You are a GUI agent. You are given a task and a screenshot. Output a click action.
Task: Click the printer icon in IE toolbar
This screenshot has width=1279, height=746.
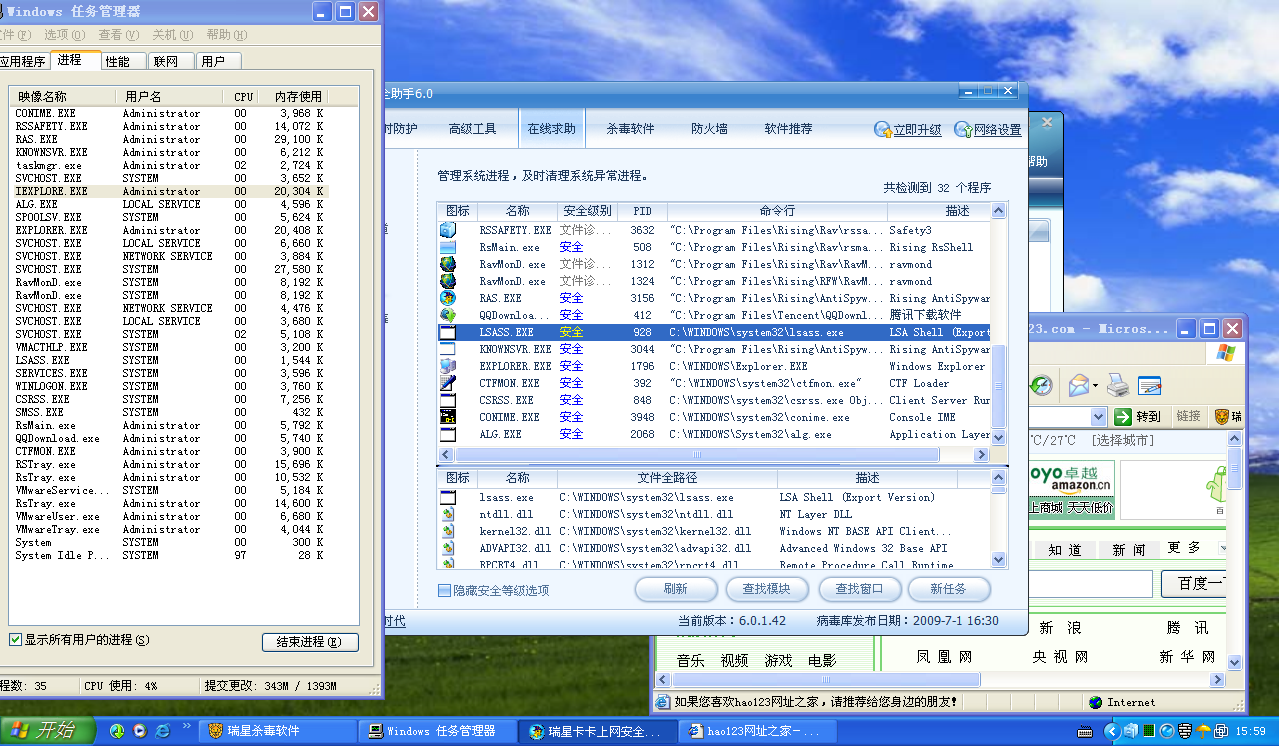click(1118, 385)
